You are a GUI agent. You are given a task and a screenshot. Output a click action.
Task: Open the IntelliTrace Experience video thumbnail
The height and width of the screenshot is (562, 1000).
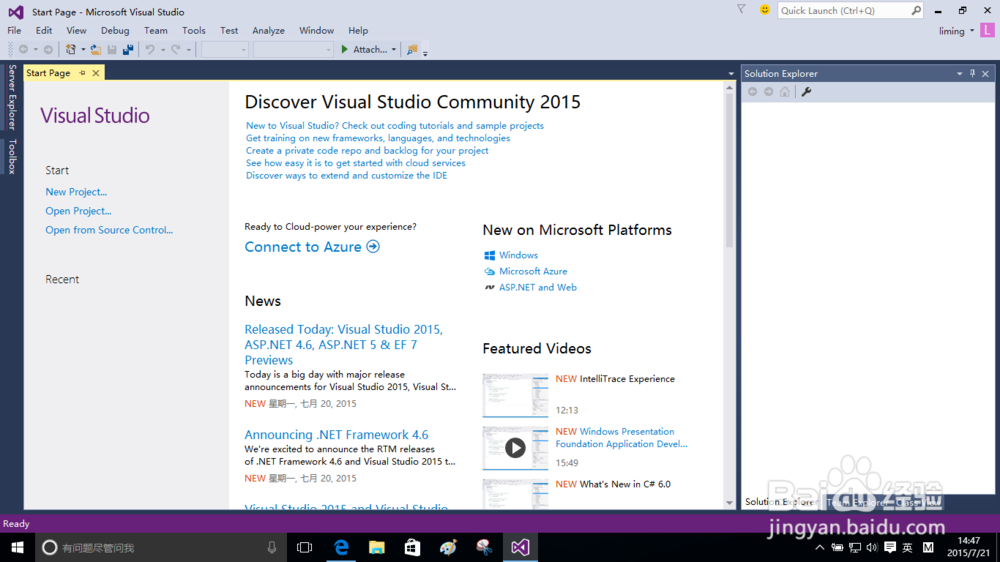point(515,396)
